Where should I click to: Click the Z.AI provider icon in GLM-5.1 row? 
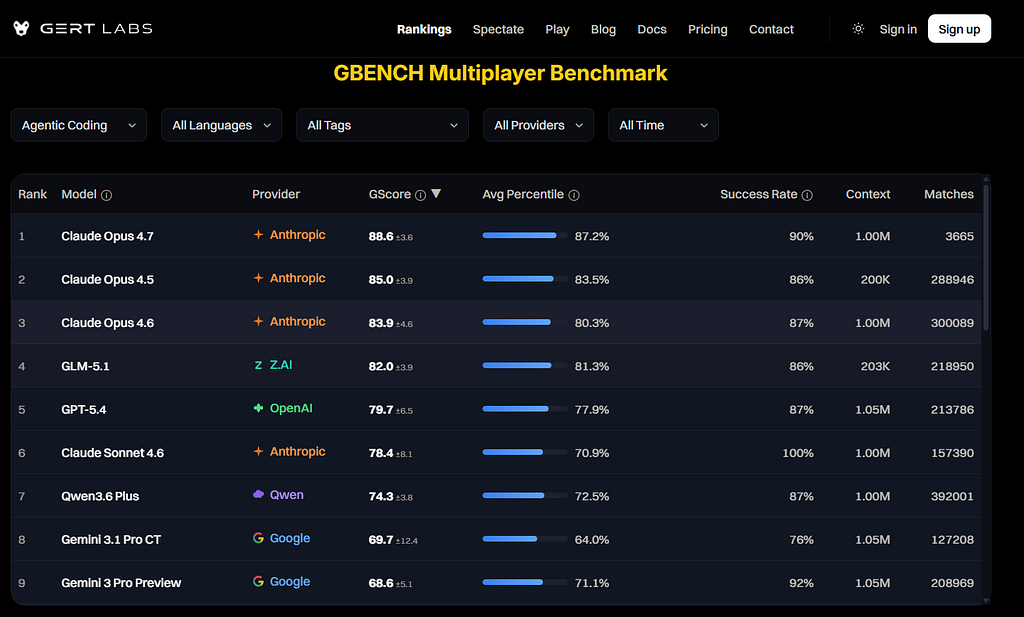(x=259, y=365)
